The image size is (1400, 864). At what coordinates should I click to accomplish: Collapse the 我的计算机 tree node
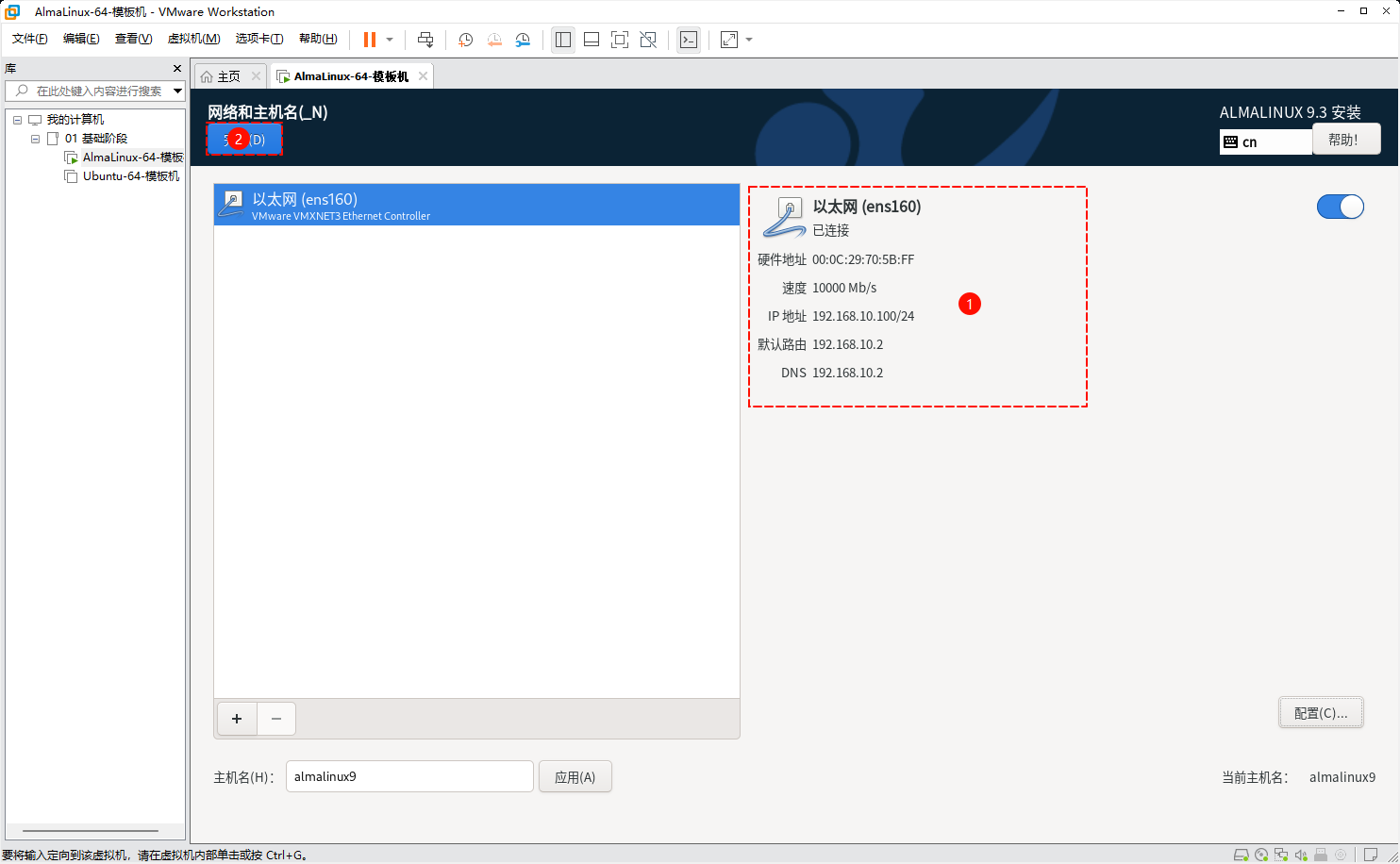pyautogui.click(x=17, y=120)
